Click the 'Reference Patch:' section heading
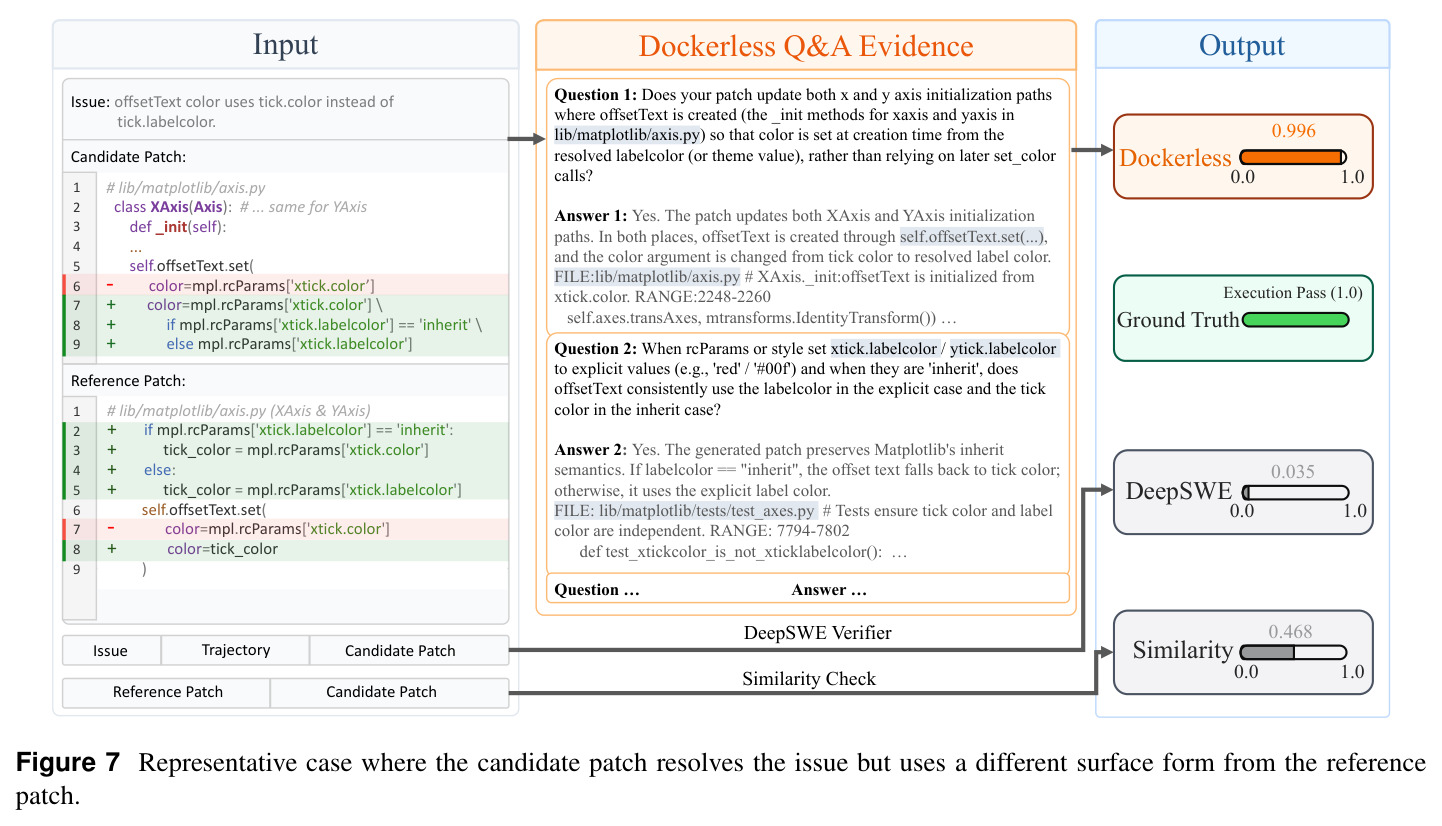1442x826 pixels. point(128,381)
